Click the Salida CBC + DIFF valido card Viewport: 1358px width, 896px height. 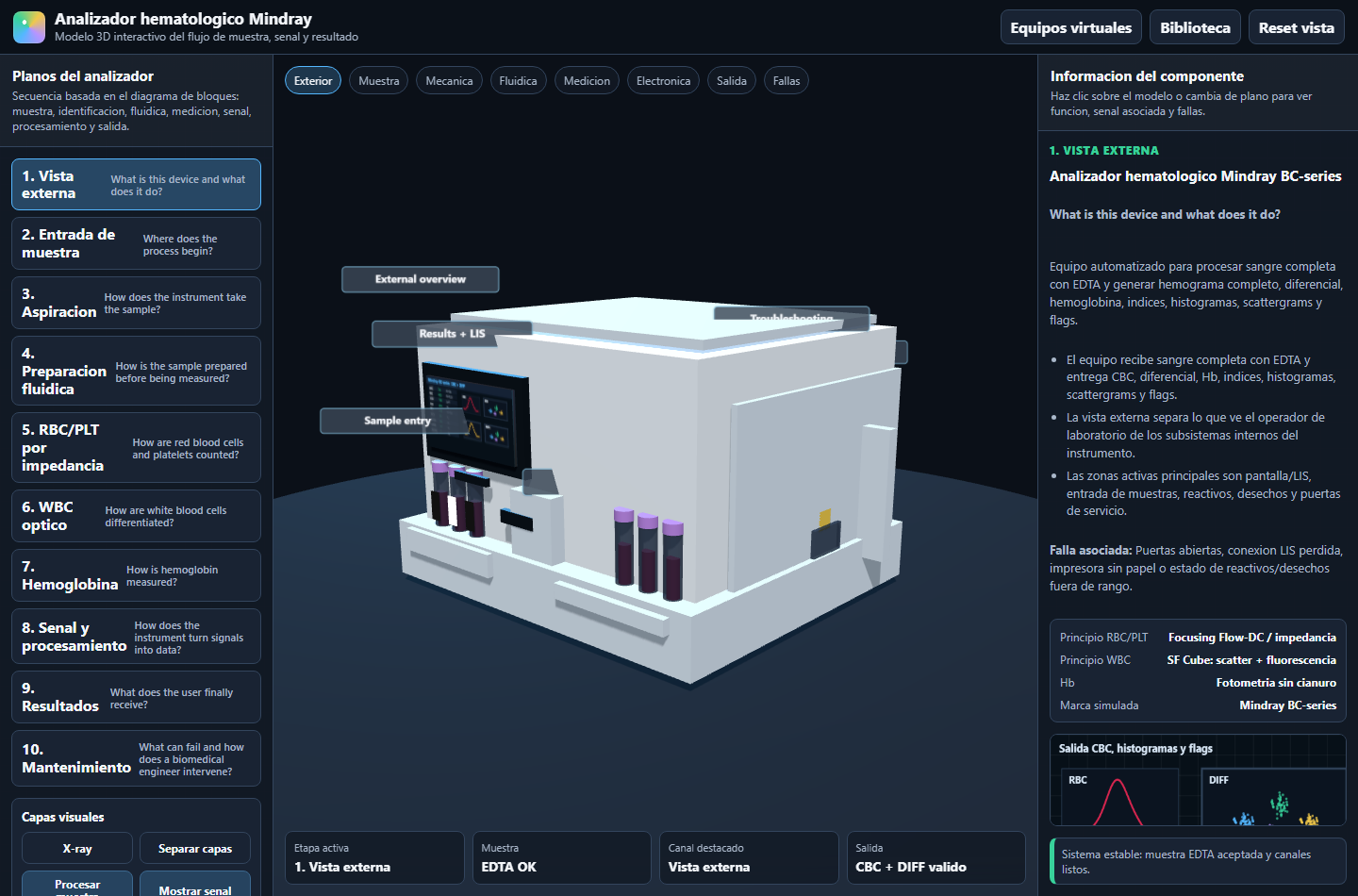click(936, 857)
